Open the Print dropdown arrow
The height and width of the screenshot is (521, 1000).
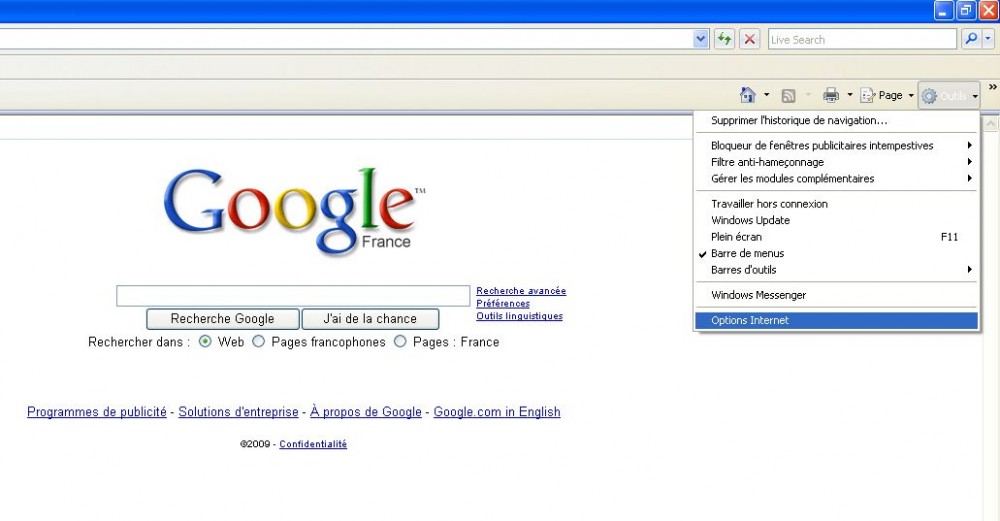(x=849, y=96)
